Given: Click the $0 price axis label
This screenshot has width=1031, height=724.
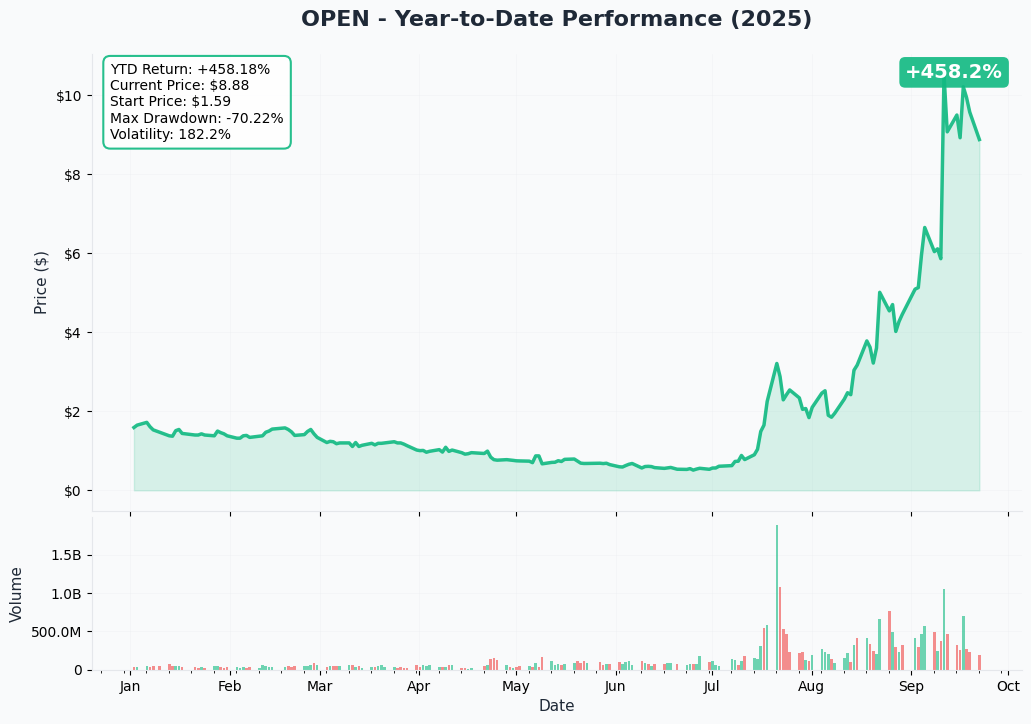Looking at the screenshot, I should (73, 491).
